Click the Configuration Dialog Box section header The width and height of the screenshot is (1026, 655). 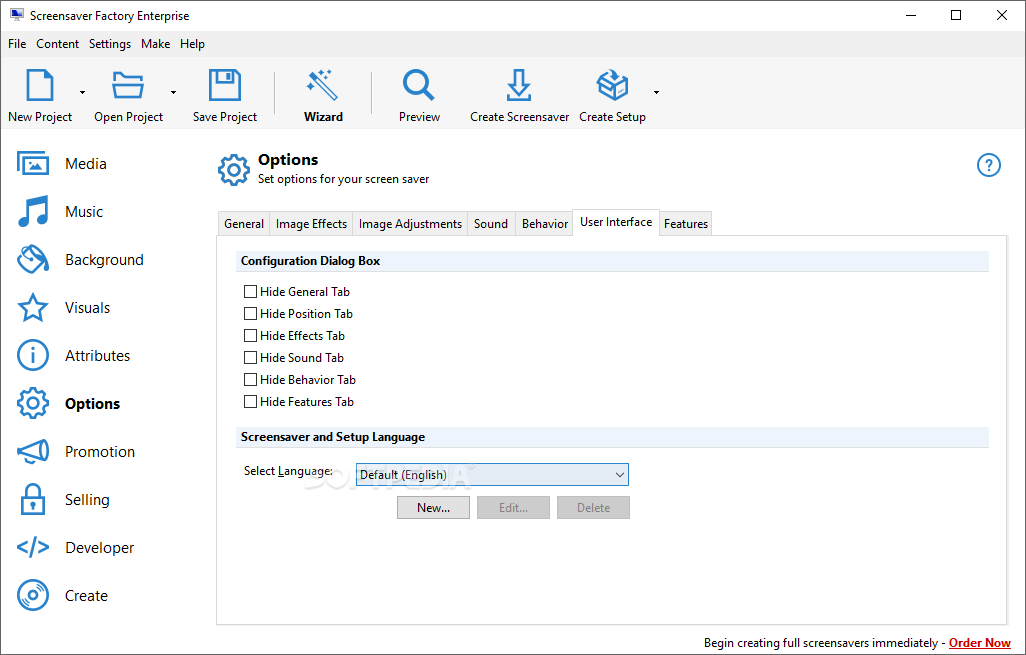click(612, 261)
